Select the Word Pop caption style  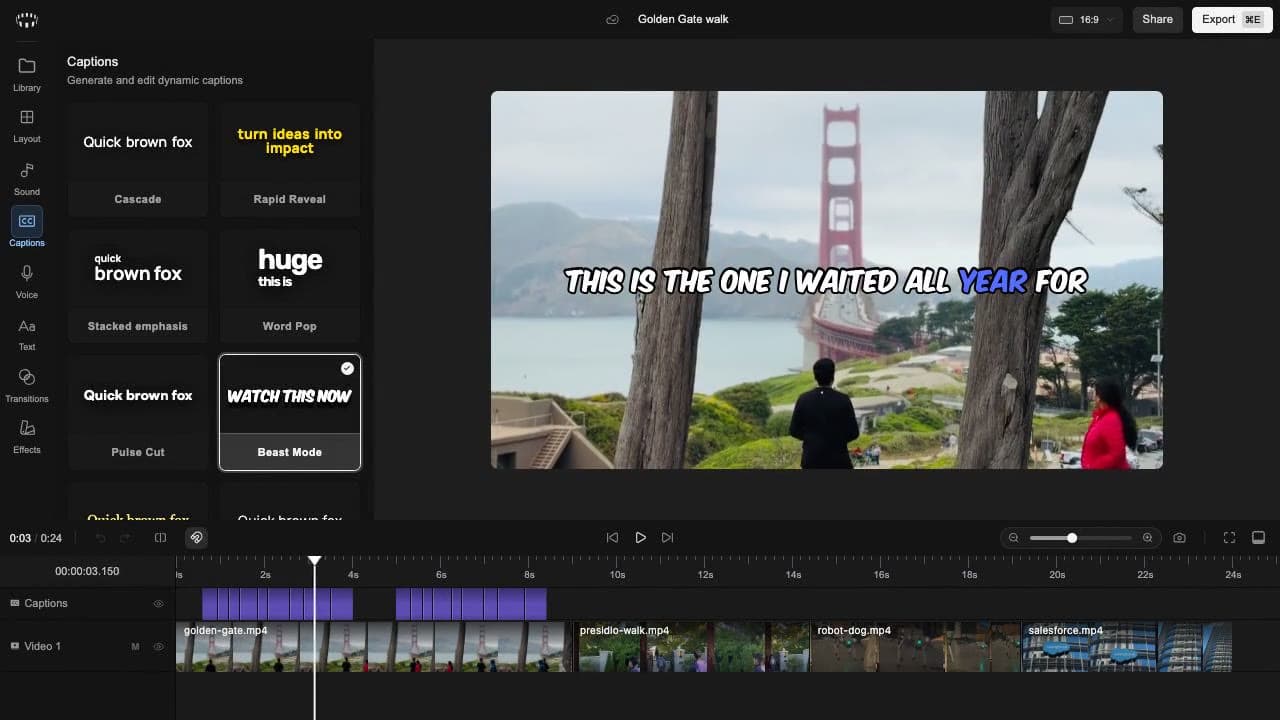coord(290,286)
